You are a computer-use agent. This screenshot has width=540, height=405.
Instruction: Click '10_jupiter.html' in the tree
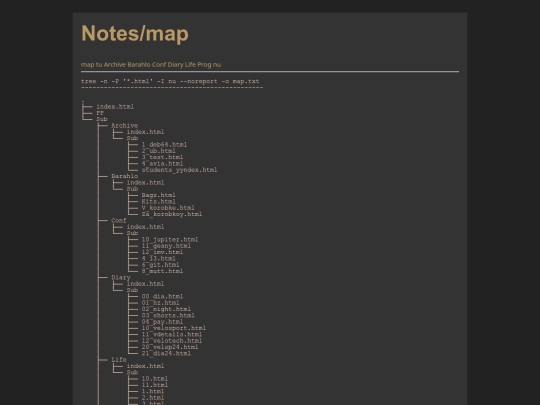point(170,239)
